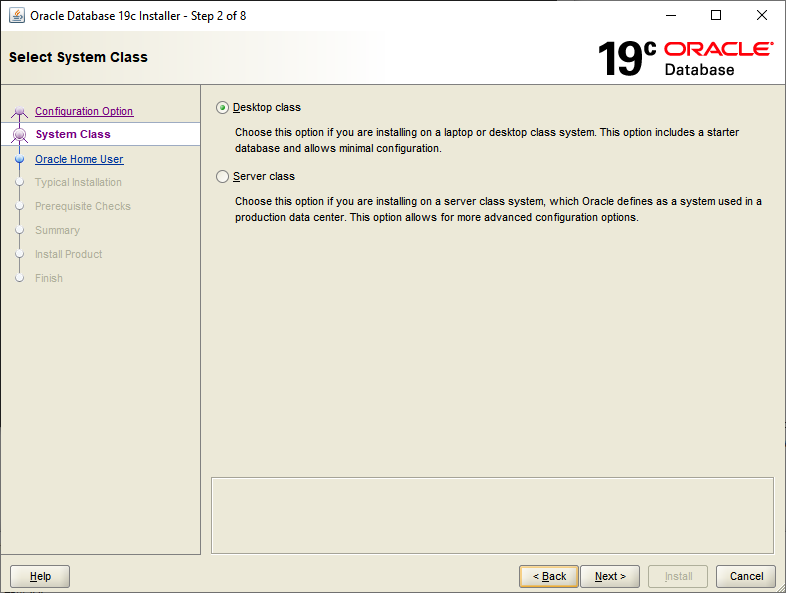Click the disabled Install button

click(x=678, y=576)
